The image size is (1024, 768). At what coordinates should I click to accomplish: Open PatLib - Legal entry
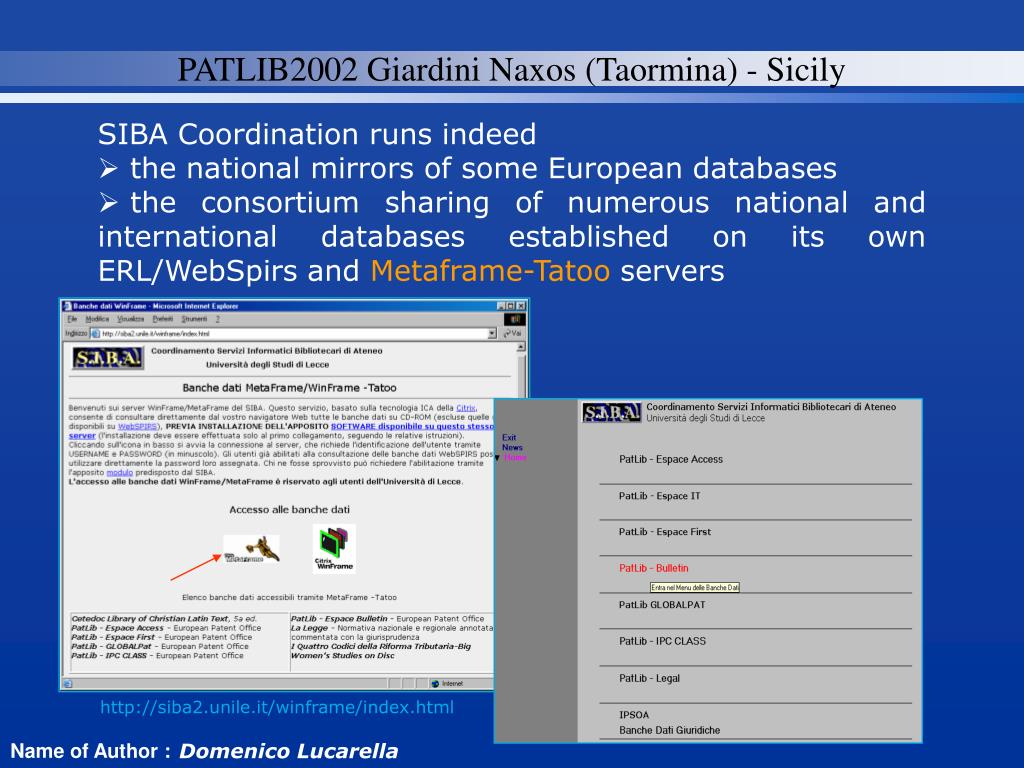(x=649, y=679)
